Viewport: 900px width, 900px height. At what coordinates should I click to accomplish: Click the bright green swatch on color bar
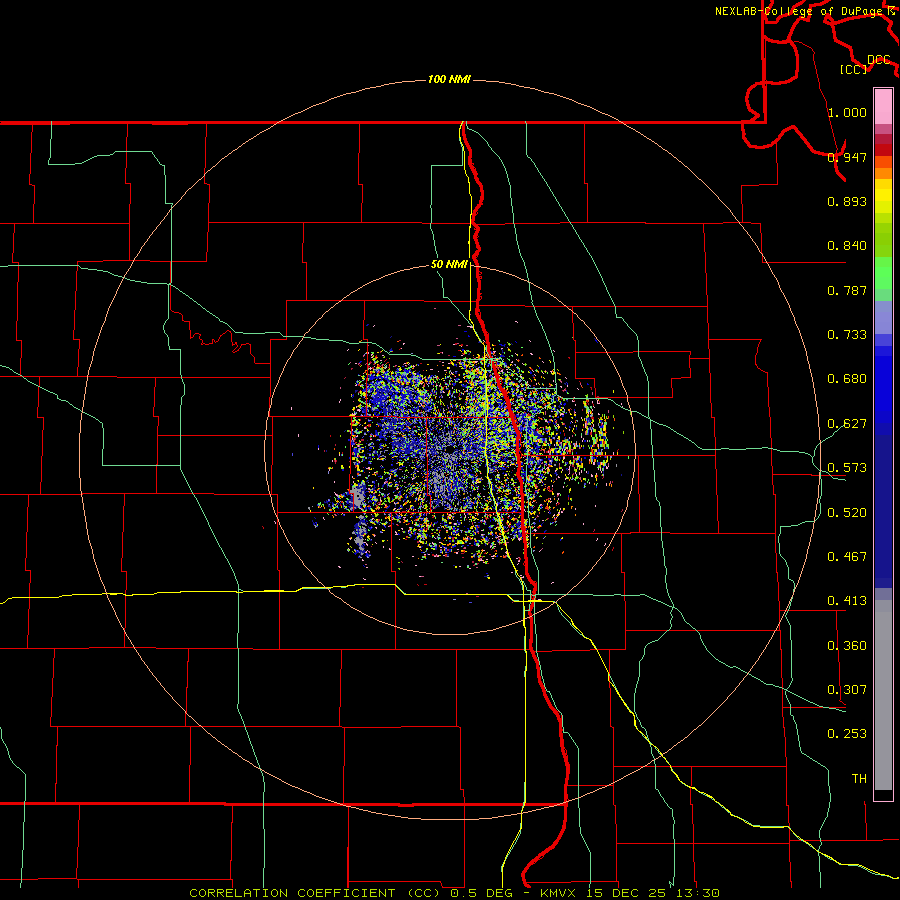tap(883, 273)
